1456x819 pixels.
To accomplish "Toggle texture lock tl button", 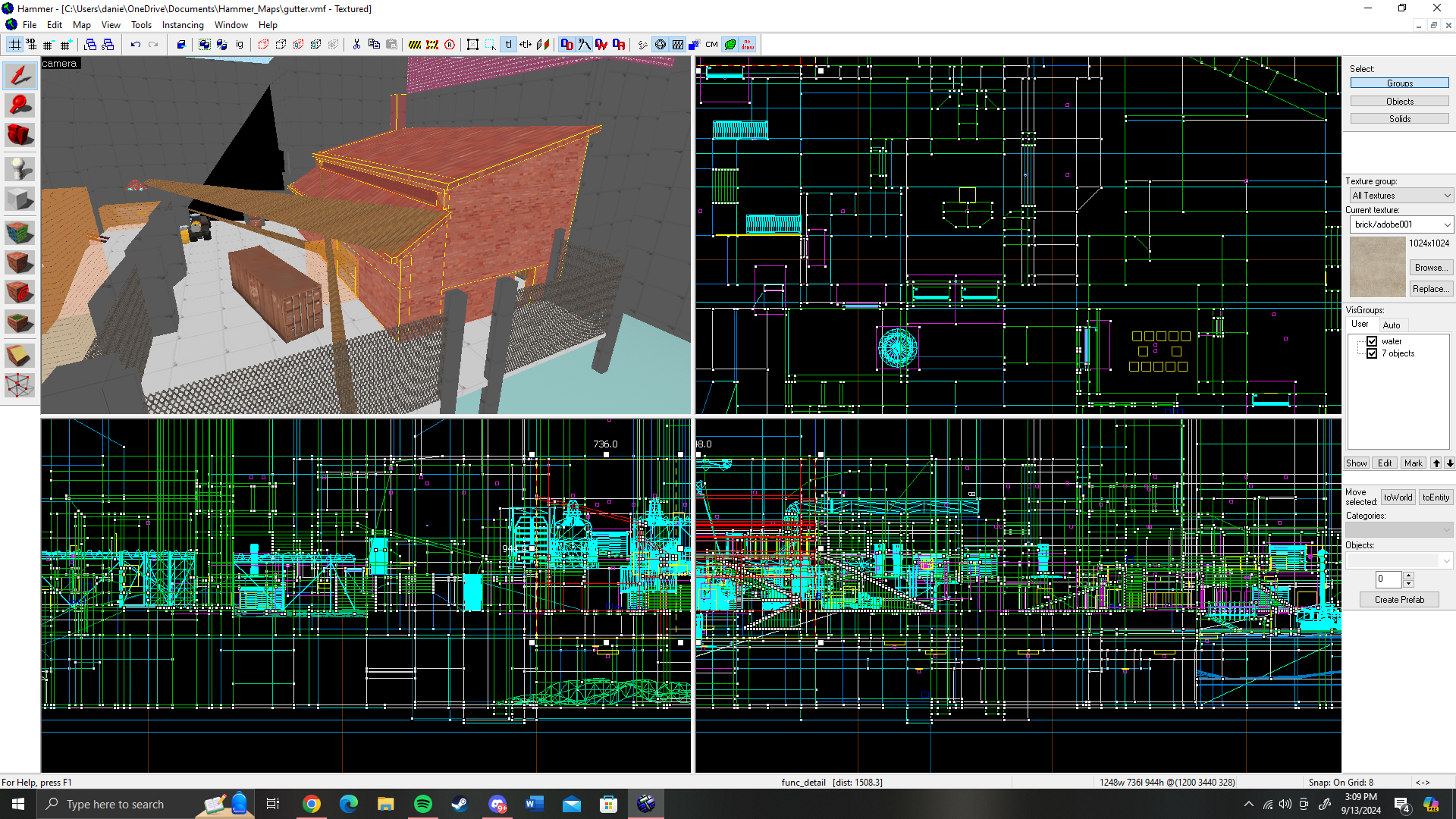I will tap(508, 45).
